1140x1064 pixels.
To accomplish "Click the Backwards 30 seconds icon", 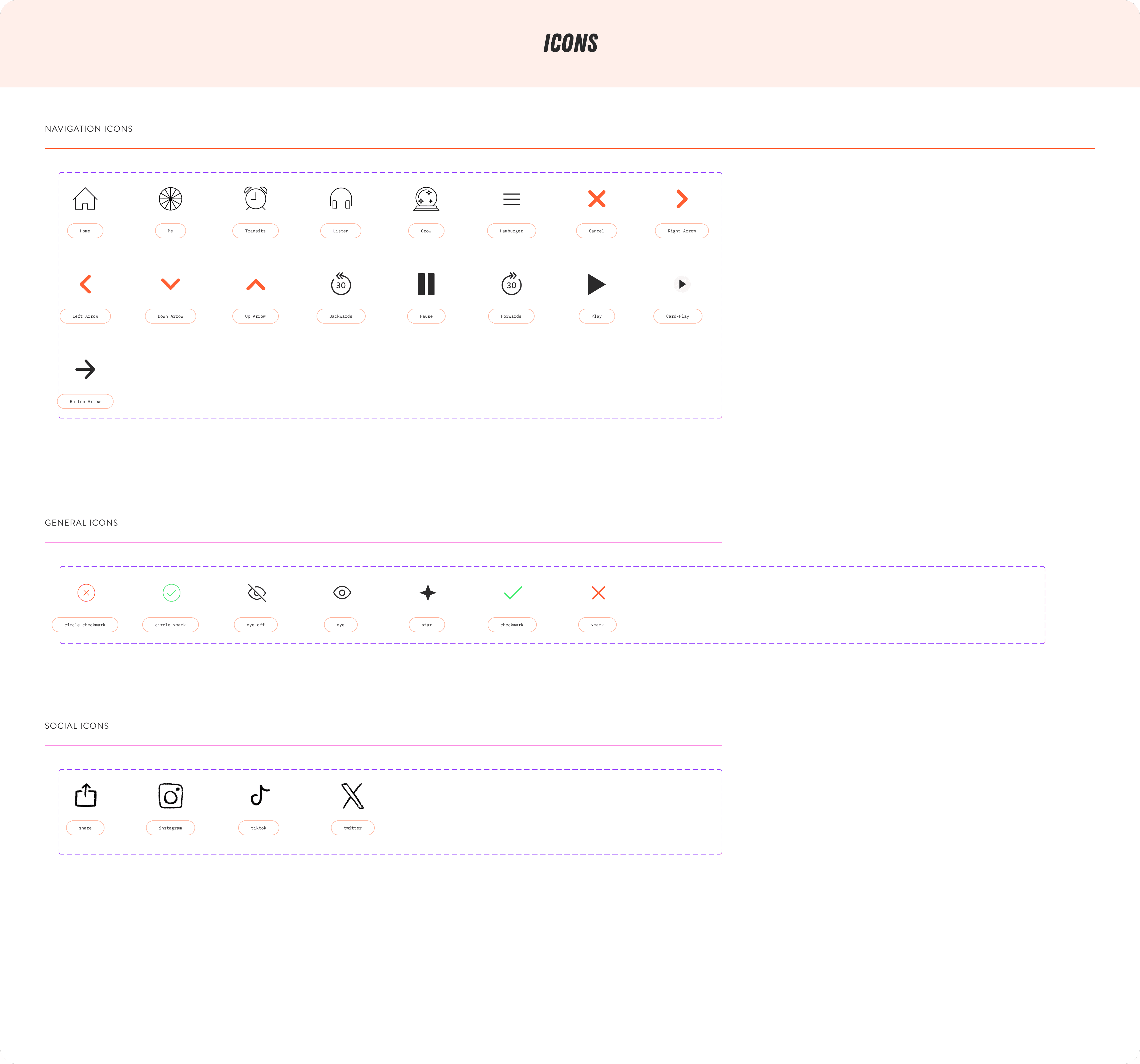I will (x=341, y=284).
